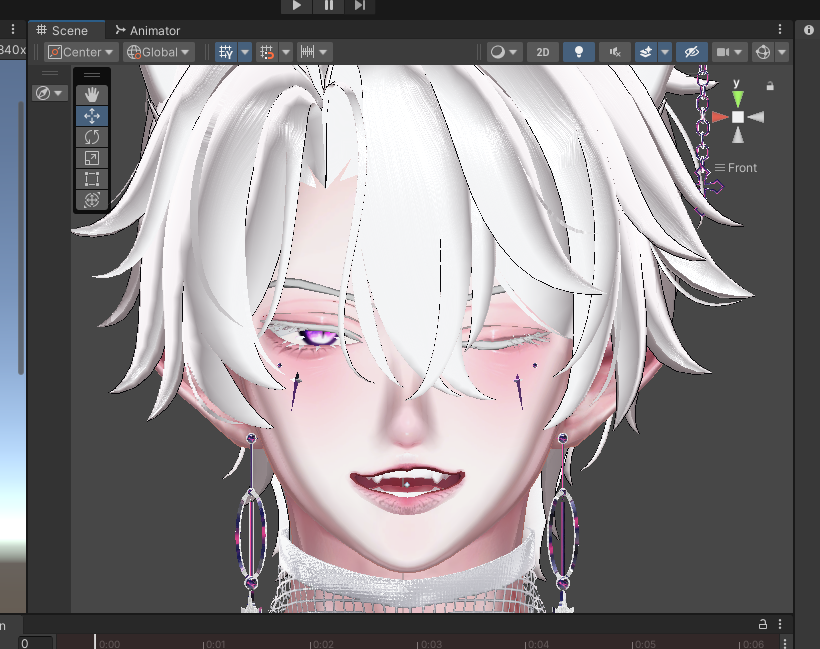Toggle 2D view mode
The width and height of the screenshot is (820, 649).
(x=543, y=52)
